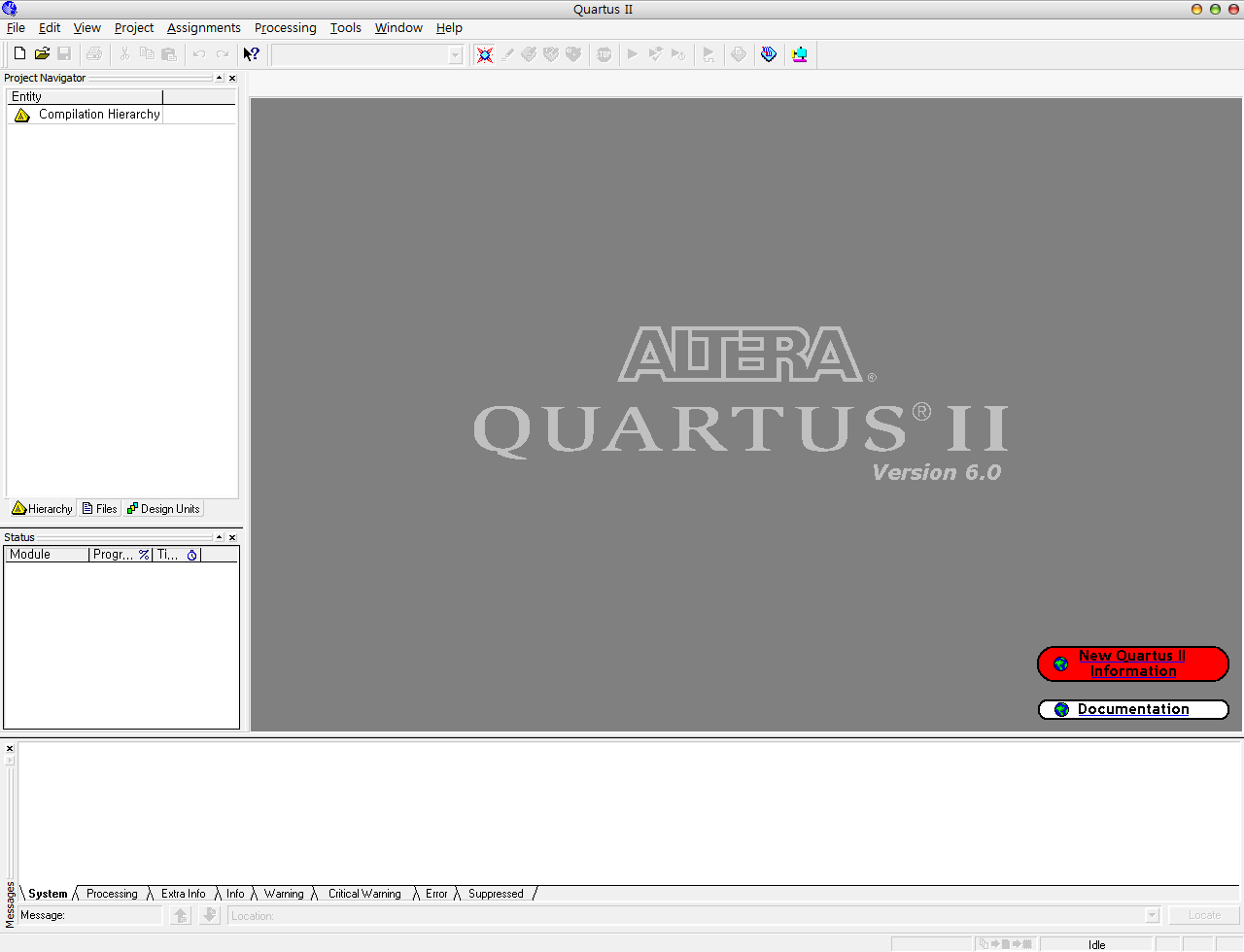Click the pencil assignment editor icon

(x=507, y=54)
